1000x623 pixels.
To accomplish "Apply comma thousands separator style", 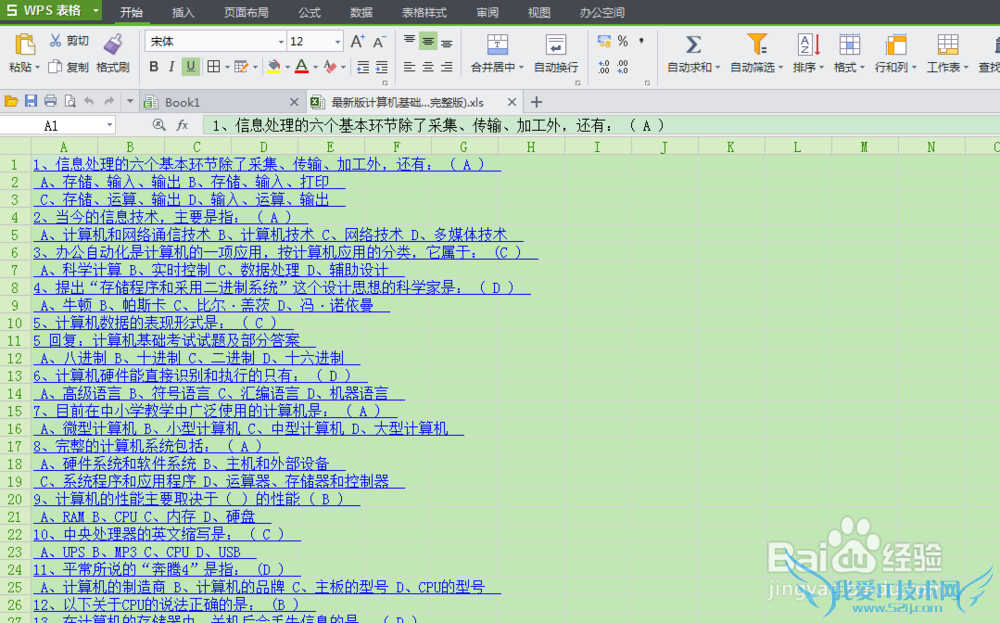I will point(642,41).
